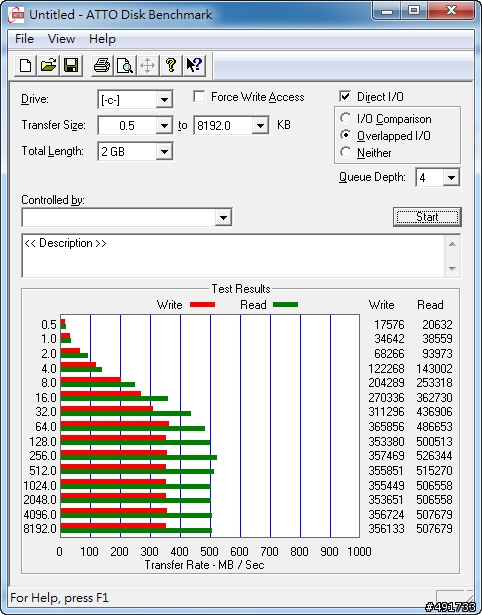This screenshot has width=482, height=615.
Task: Expand the Queue Depth dropdown
Action: pos(451,178)
